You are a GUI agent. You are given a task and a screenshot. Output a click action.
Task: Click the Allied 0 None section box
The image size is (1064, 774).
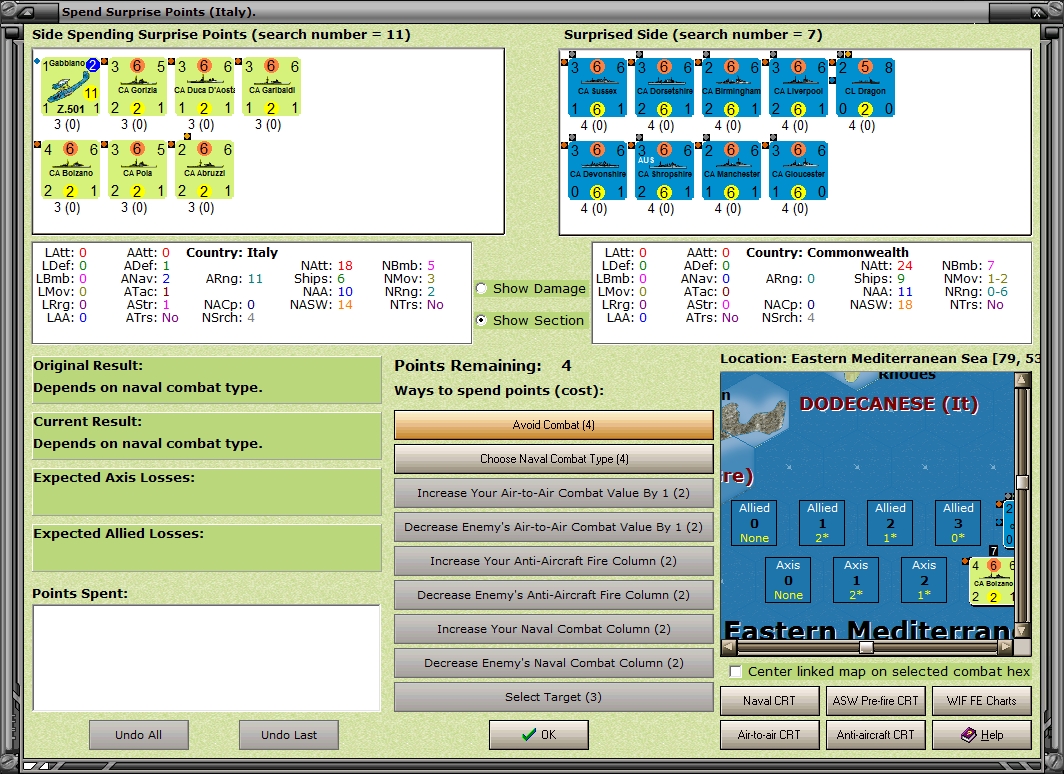tap(755, 522)
